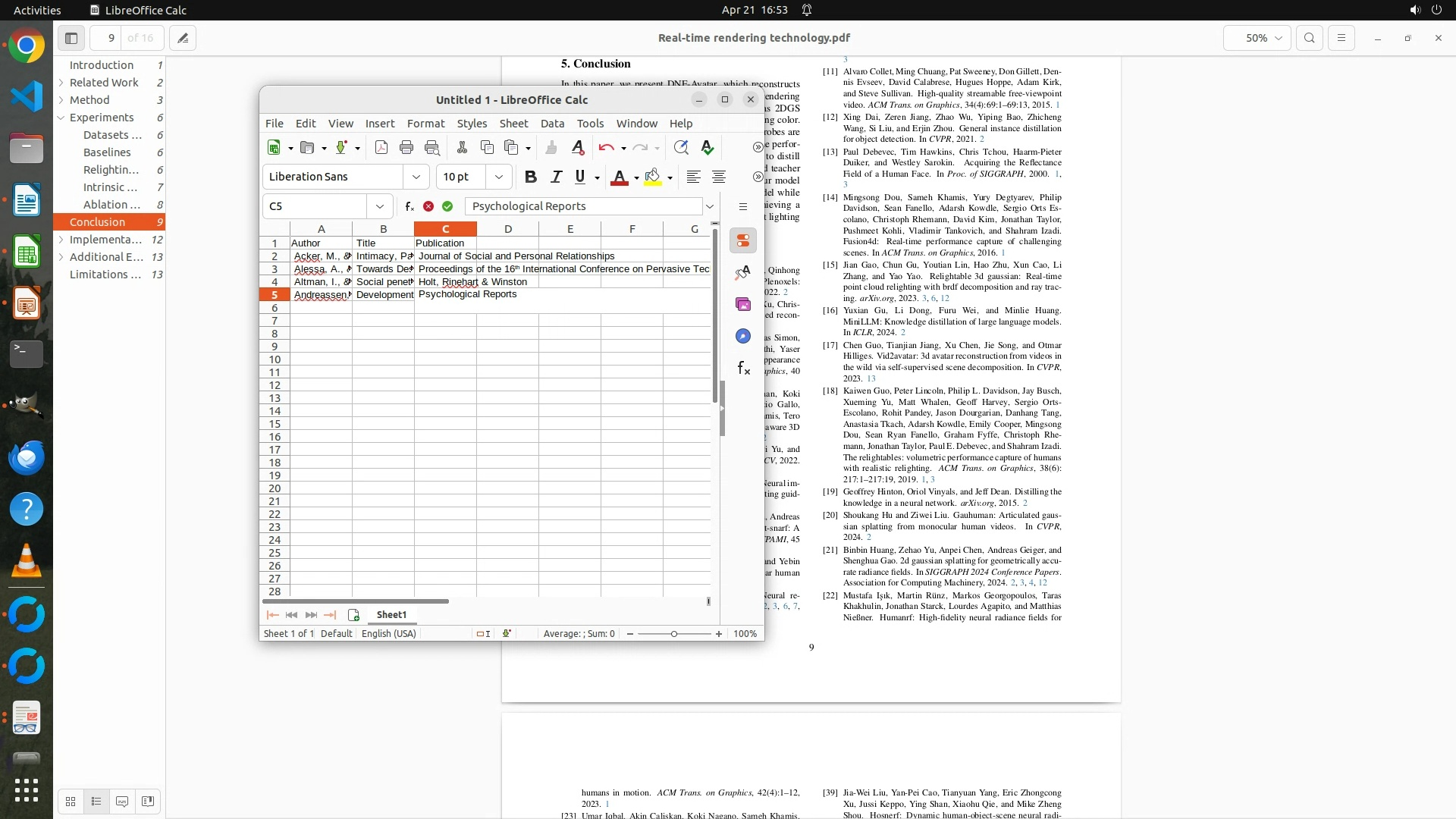Image resolution: width=1456 pixels, height=819 pixels.
Task: Click the Print toolbar icon
Action: coord(406,148)
